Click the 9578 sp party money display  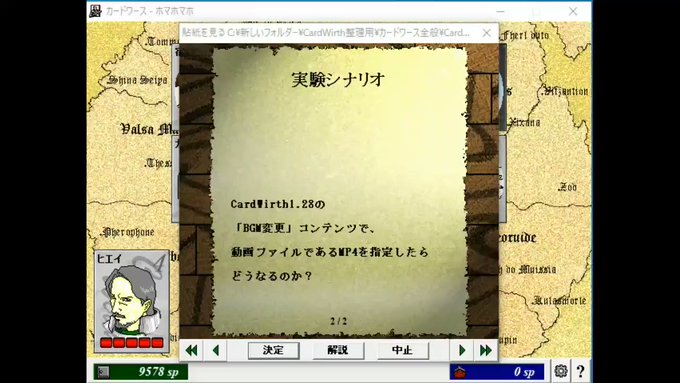pos(141,372)
